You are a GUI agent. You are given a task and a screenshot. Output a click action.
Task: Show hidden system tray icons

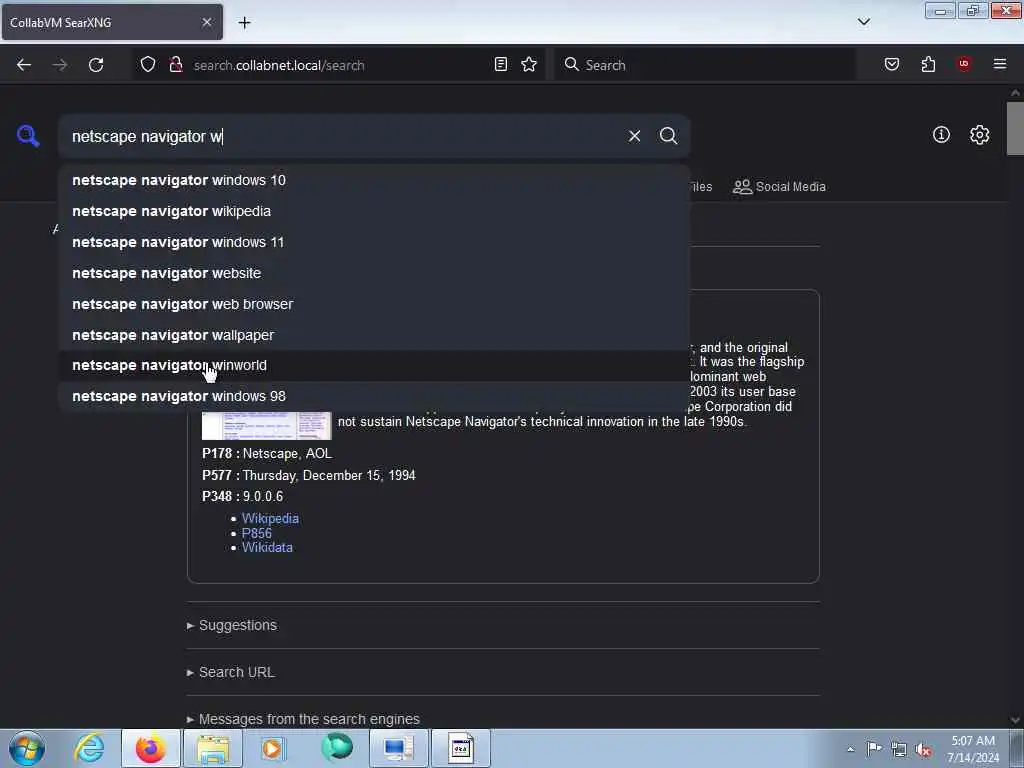(x=850, y=749)
